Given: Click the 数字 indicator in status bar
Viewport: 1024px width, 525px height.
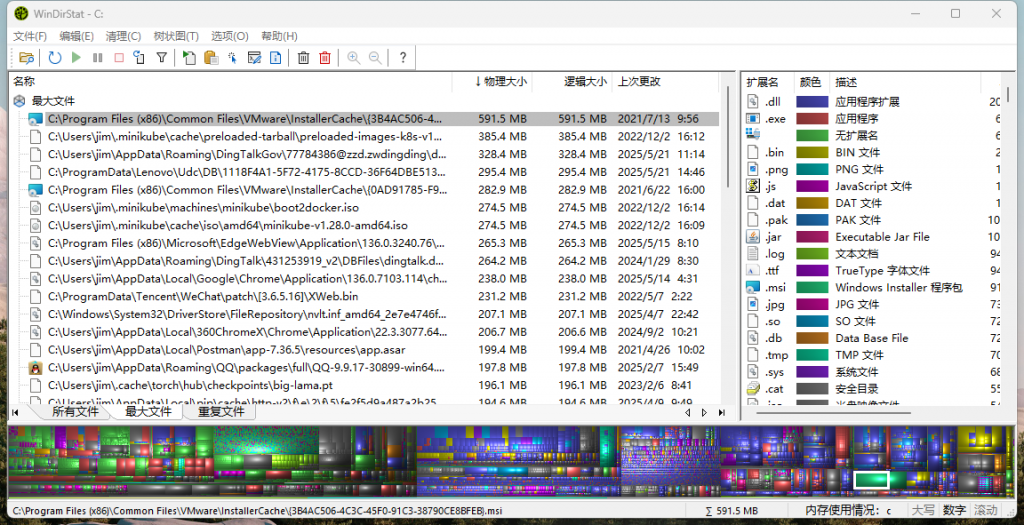Looking at the screenshot, I should [954, 510].
